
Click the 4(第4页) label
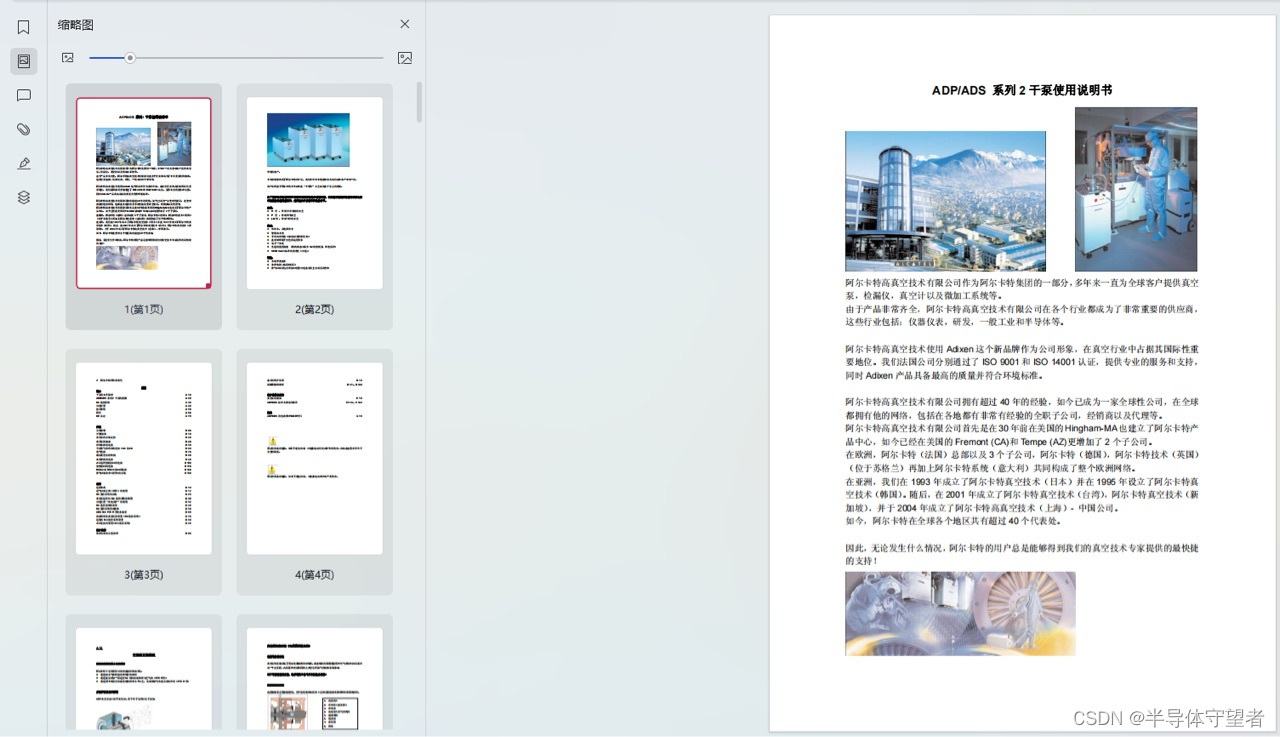(315, 575)
